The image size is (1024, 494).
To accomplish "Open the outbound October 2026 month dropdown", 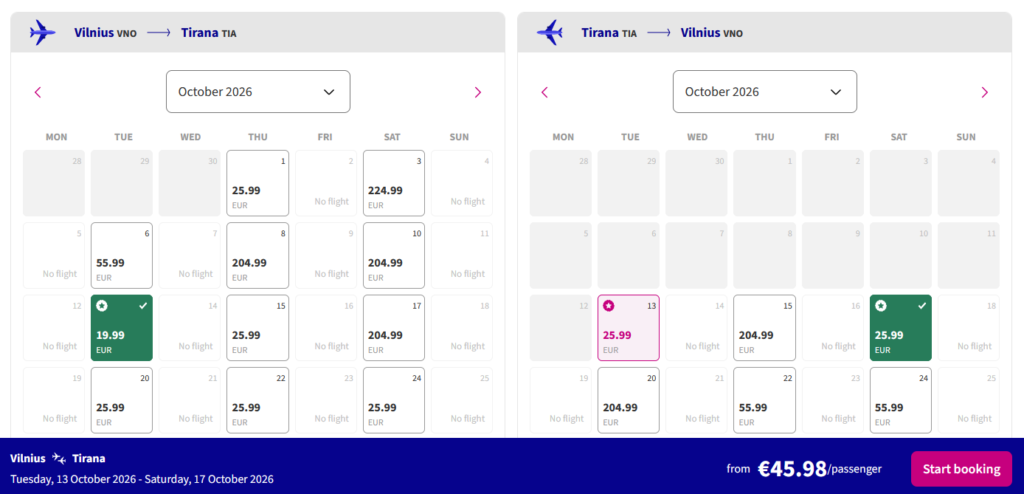I will (x=258, y=92).
